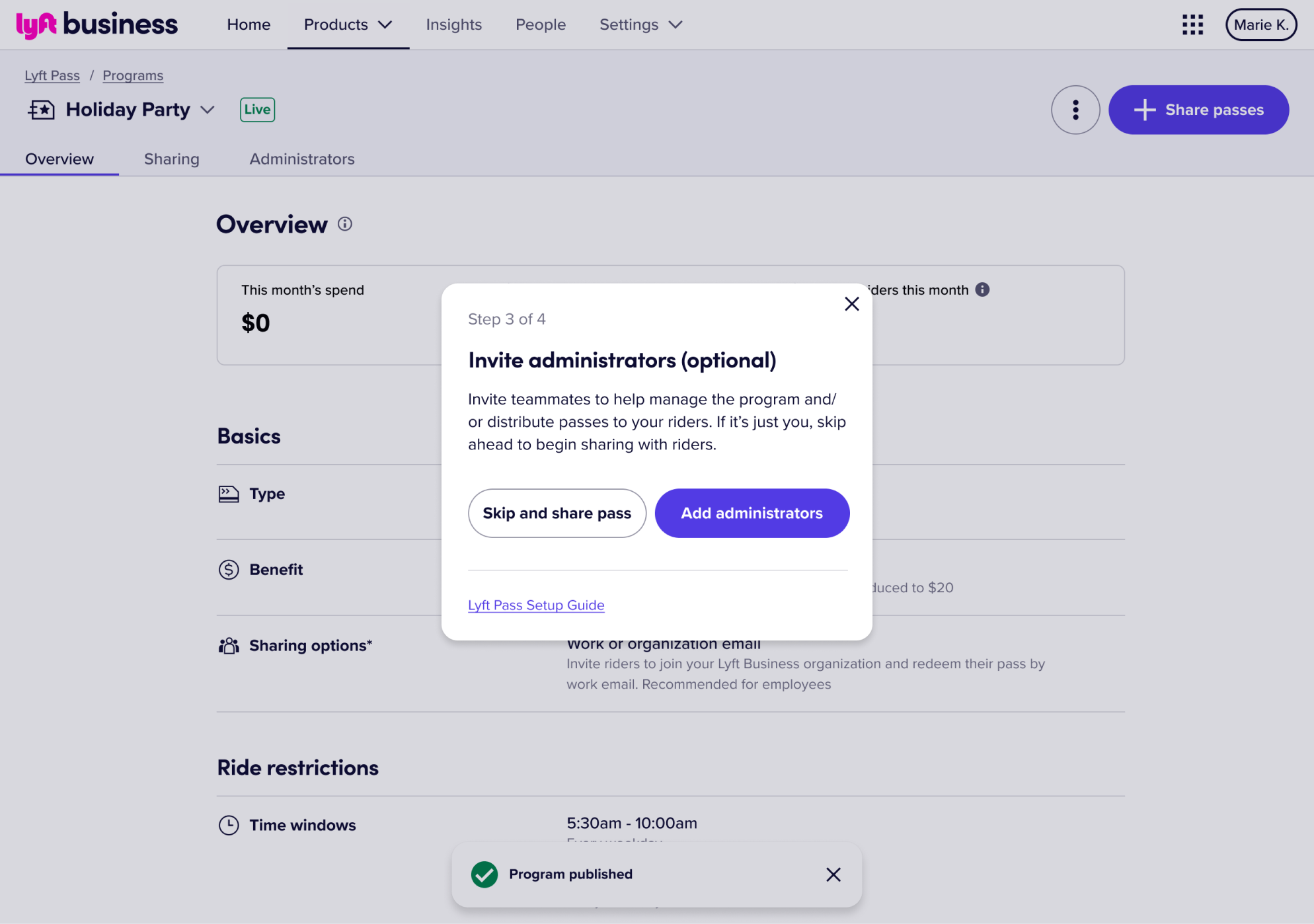The image size is (1314, 924).
Task: Switch to the Administrators tab
Action: click(x=302, y=159)
